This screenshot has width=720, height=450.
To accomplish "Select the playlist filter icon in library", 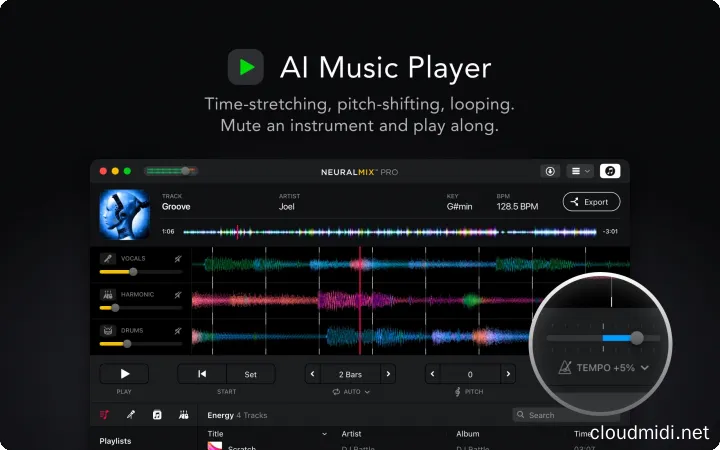I will click(103, 415).
